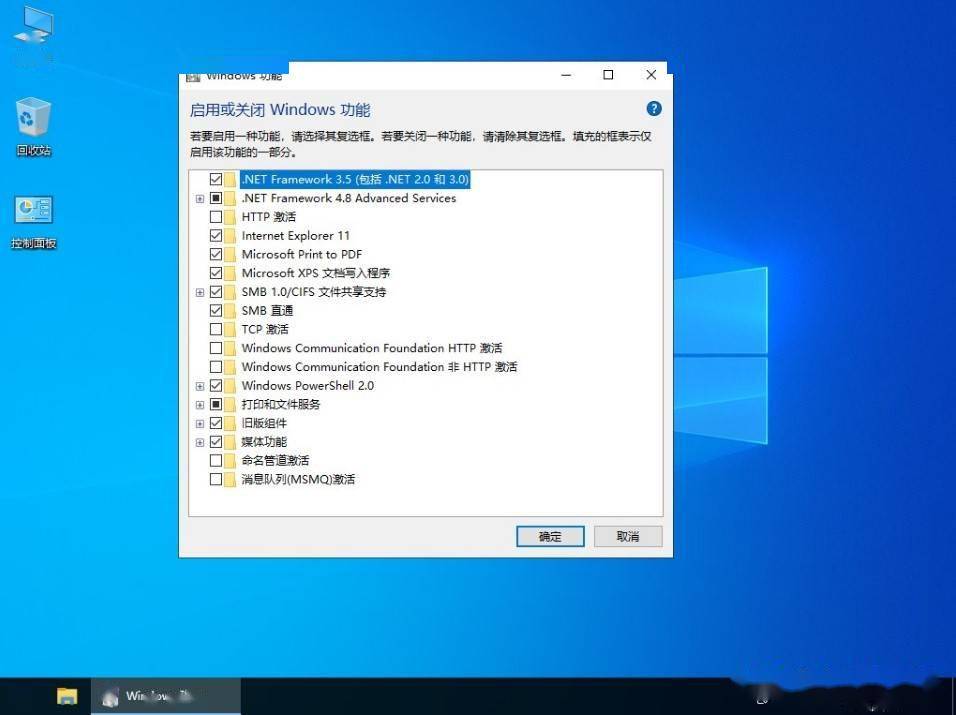Check the TCP 激活 checkbox

tap(216, 329)
